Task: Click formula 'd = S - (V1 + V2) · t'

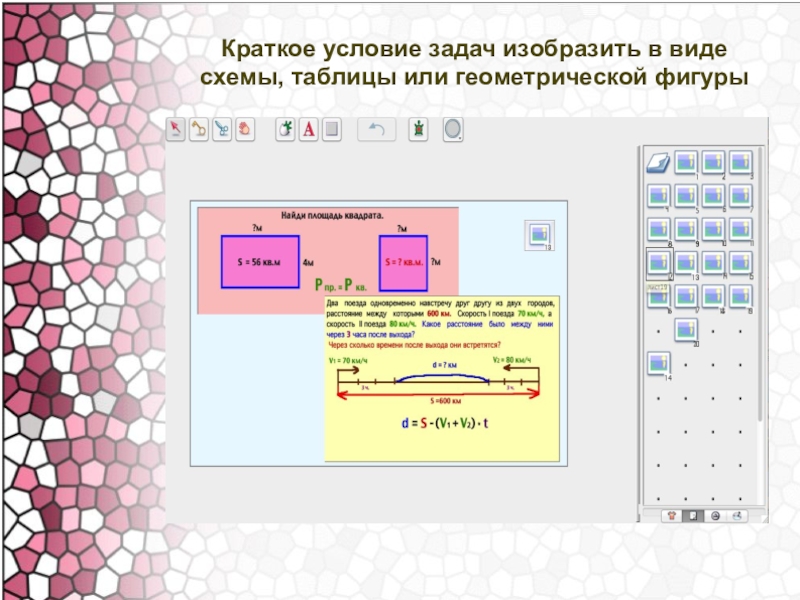Action: click(444, 423)
